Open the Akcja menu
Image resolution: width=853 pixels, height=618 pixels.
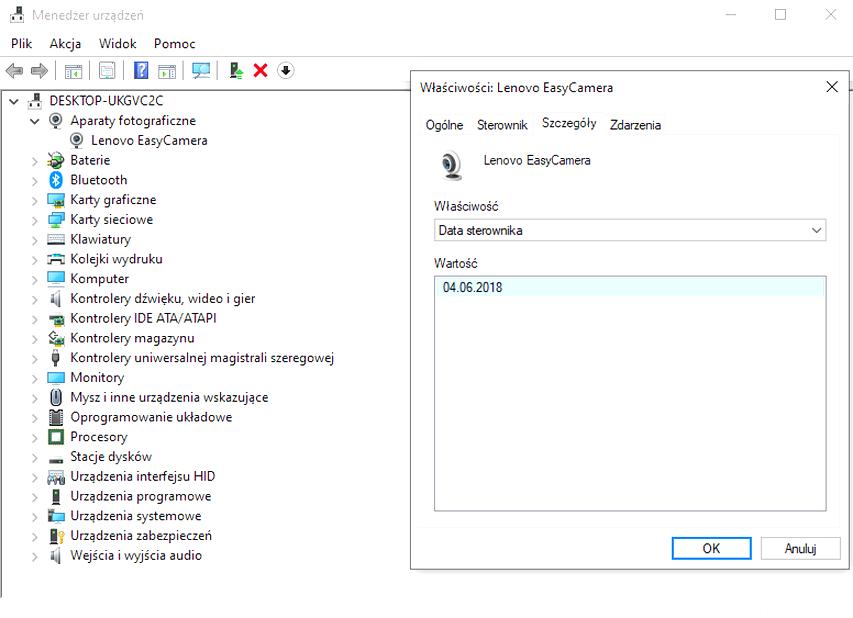(x=65, y=44)
